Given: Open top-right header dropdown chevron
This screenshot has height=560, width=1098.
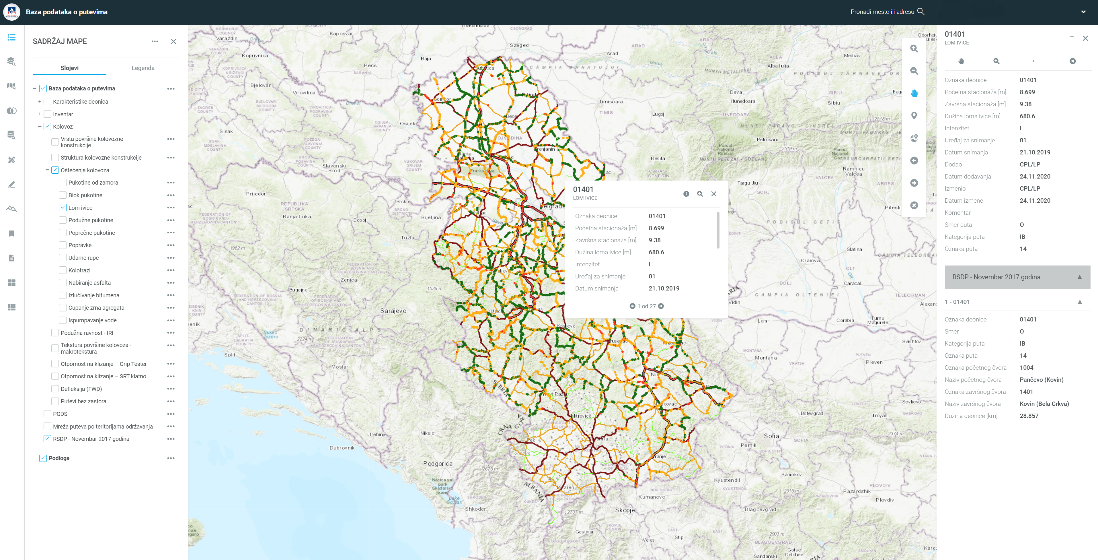Looking at the screenshot, I should tap(1085, 12).
